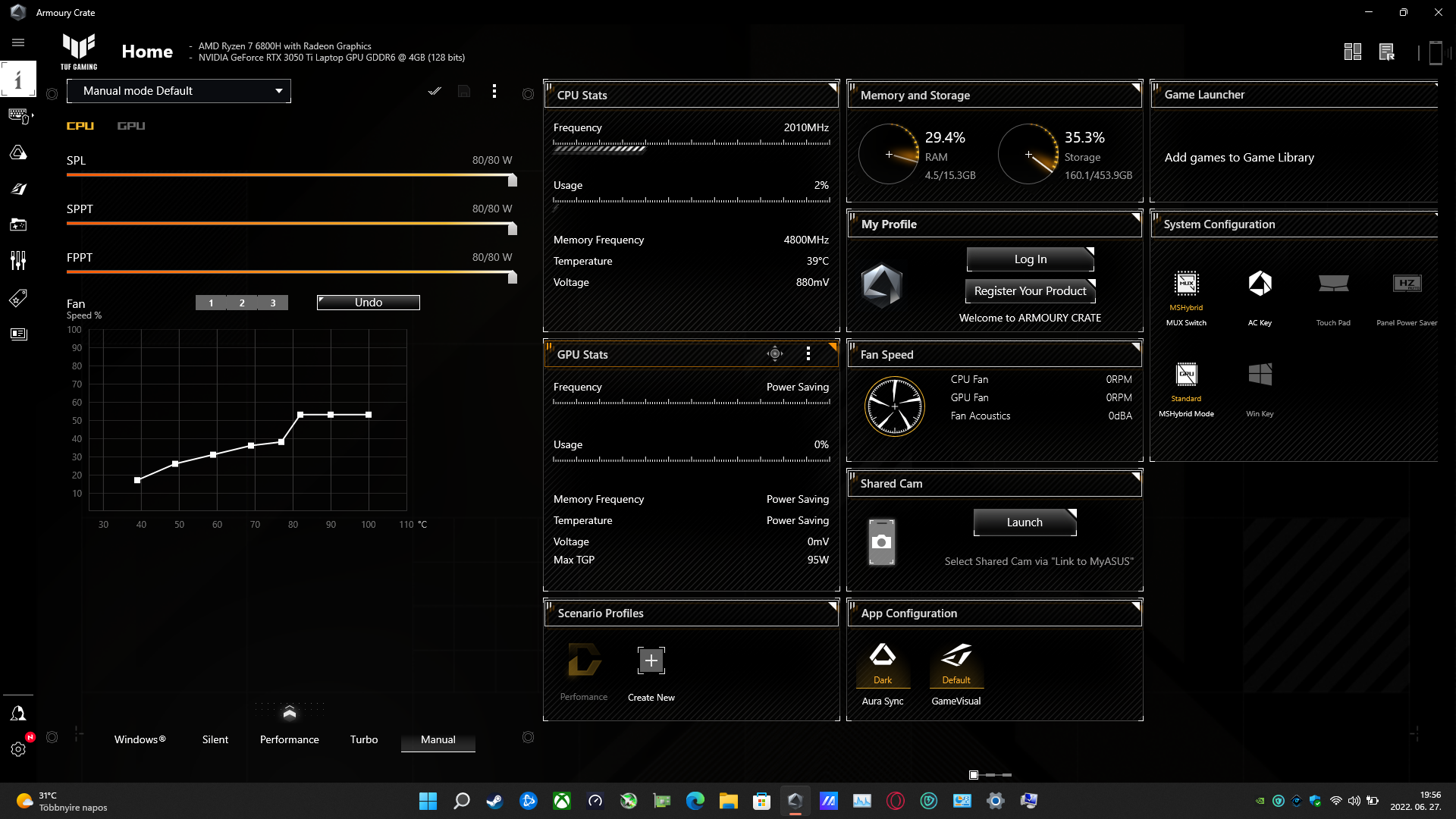Open Featured deals tag sidebar icon
Screen dimensions: 1456x819
(x=18, y=298)
